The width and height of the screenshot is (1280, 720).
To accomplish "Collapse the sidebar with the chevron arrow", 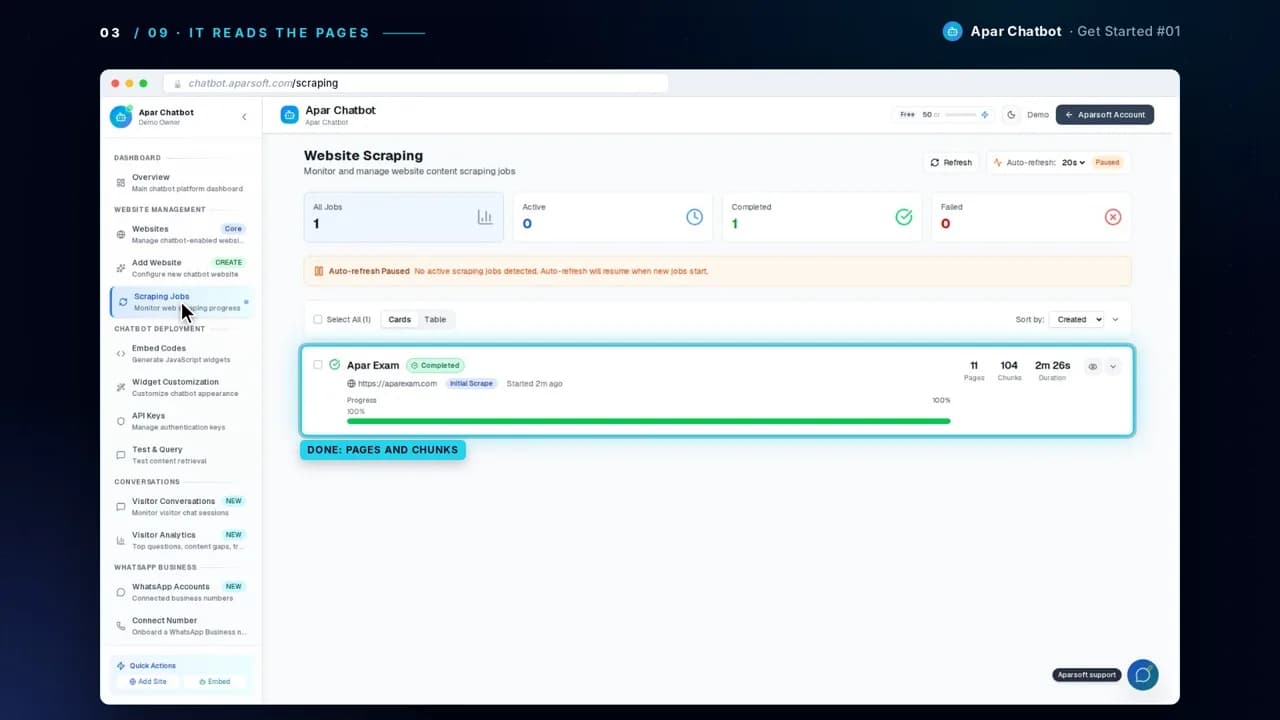I will tap(244, 117).
